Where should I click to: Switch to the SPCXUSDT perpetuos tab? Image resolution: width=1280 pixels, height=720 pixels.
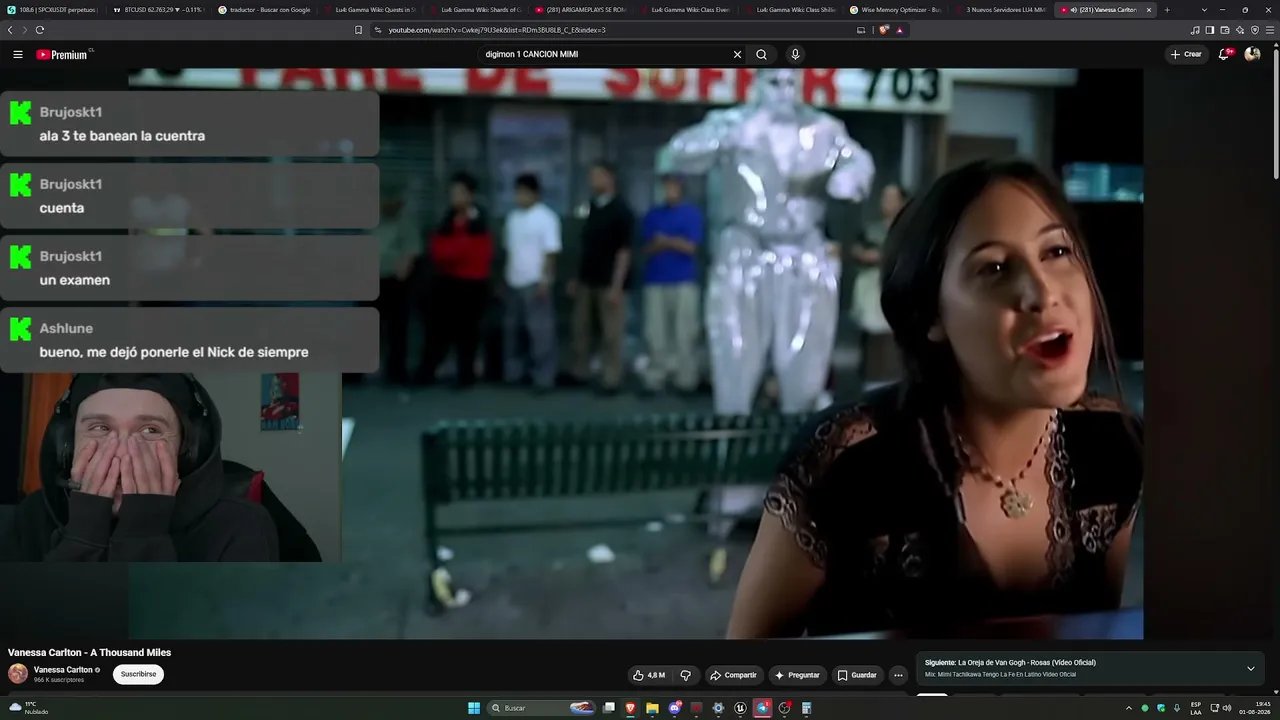point(52,10)
